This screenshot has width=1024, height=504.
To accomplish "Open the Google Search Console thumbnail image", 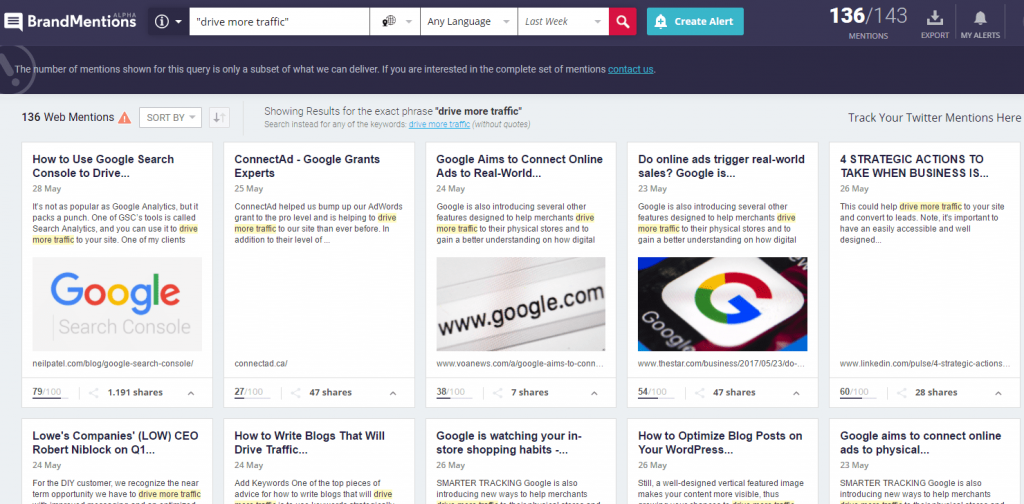I will 117,303.
